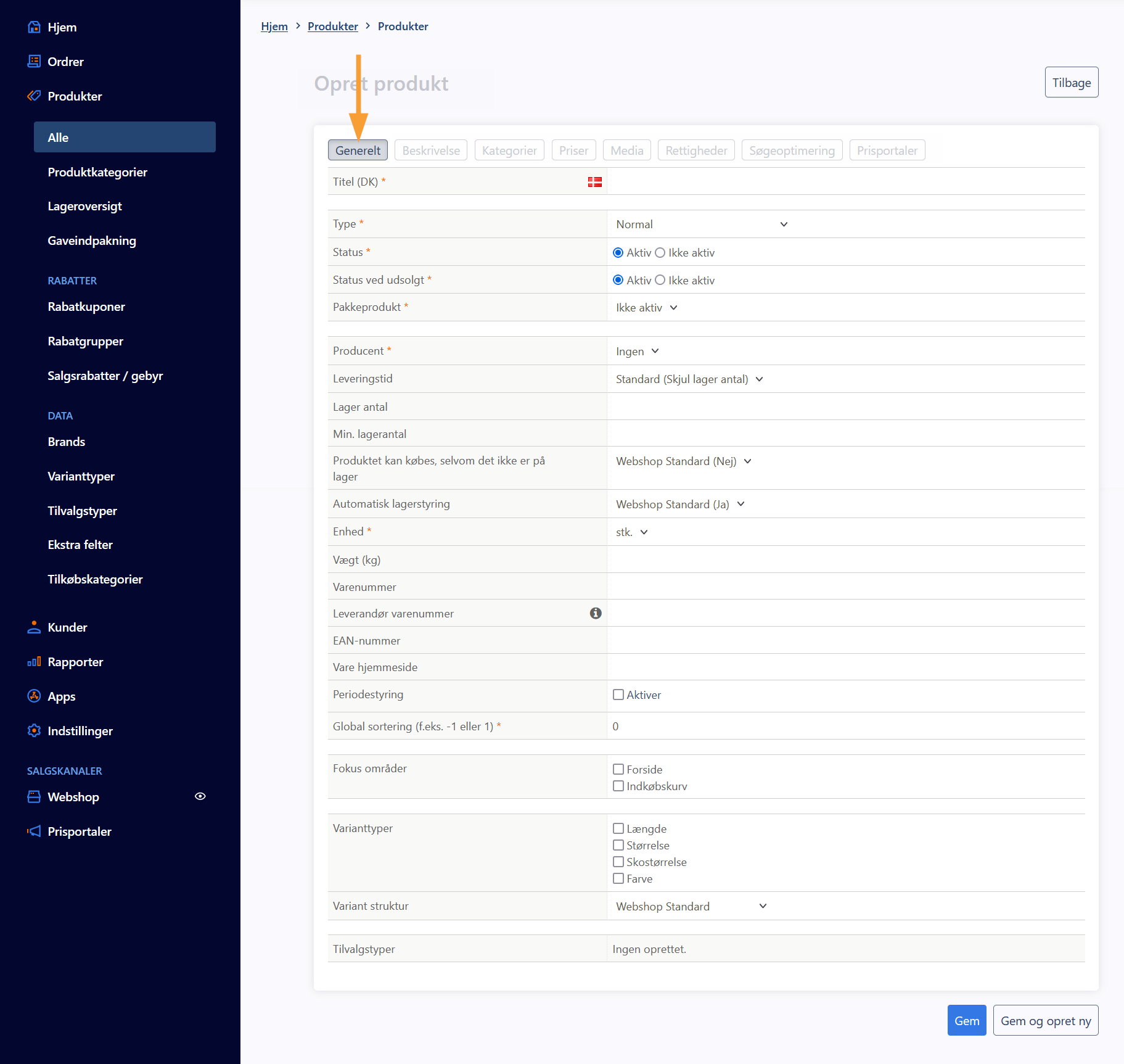Check the Længde variant type checkbox

pos(618,828)
